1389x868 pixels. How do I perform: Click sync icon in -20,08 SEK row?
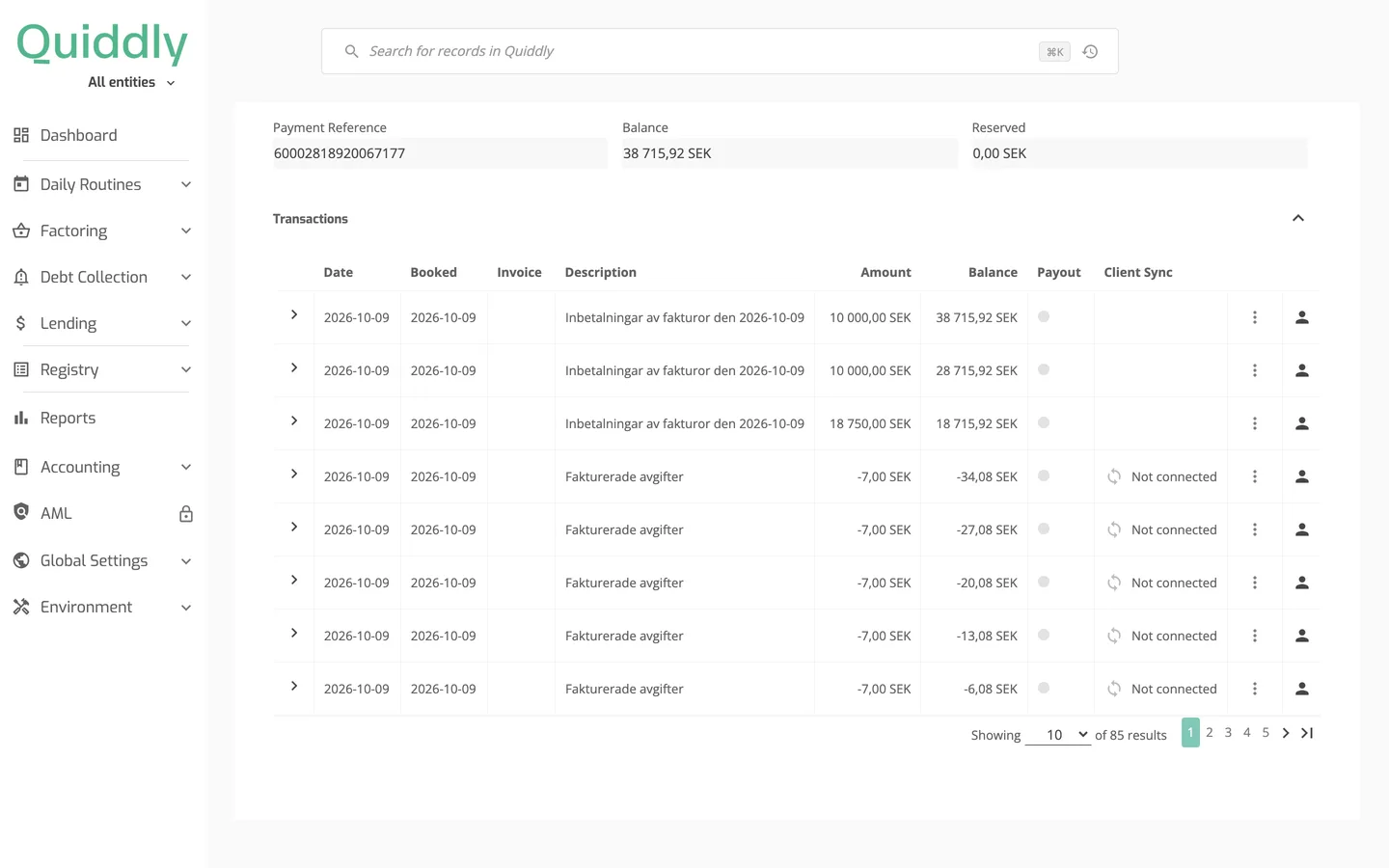(x=1114, y=583)
